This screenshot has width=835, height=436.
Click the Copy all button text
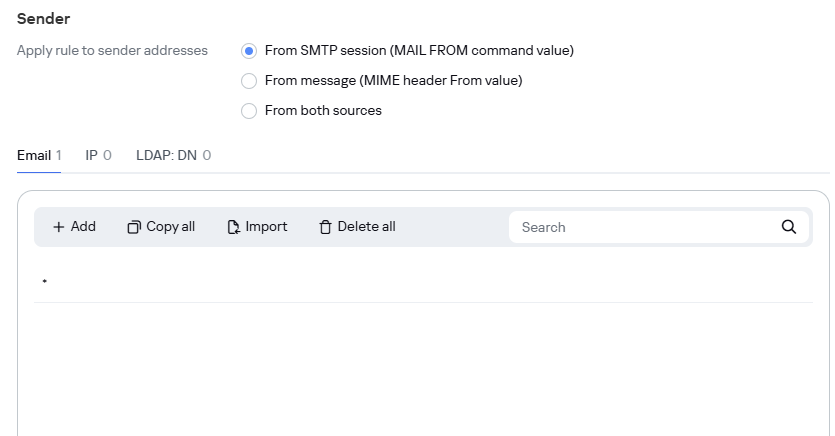[170, 227]
